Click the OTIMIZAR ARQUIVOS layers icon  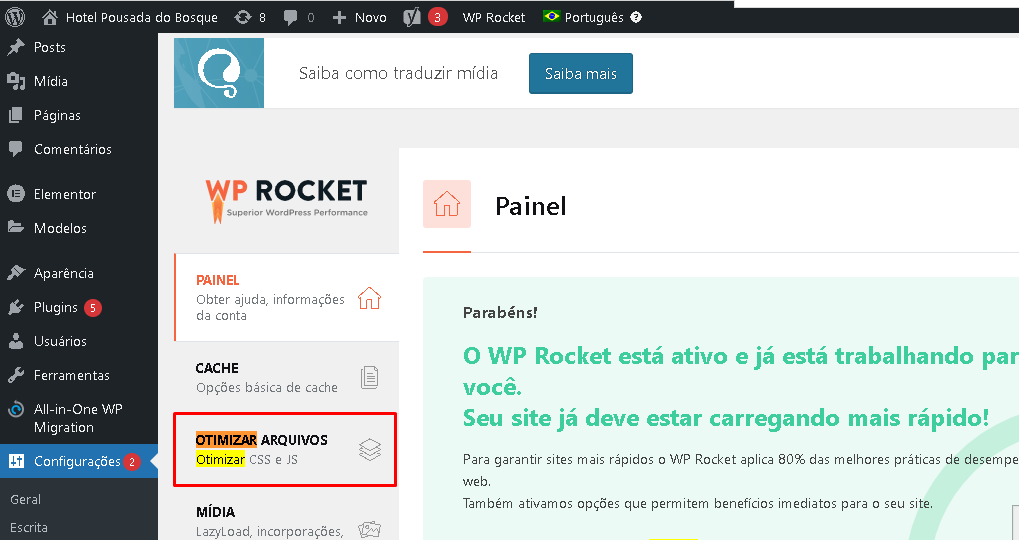(370, 450)
